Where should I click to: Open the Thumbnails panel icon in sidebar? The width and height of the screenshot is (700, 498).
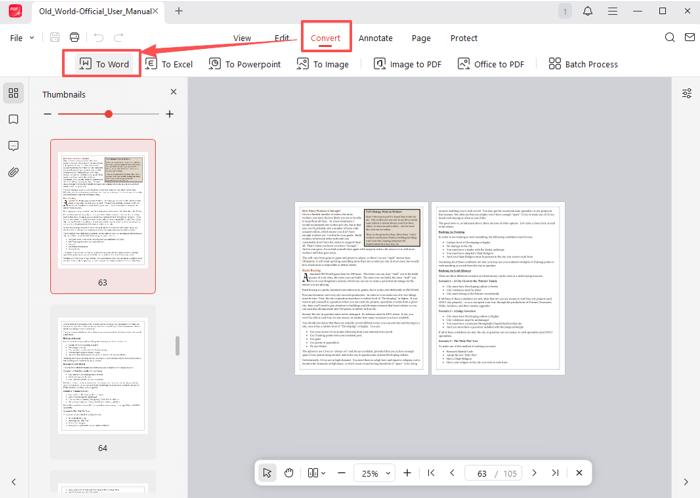pyautogui.click(x=13, y=93)
